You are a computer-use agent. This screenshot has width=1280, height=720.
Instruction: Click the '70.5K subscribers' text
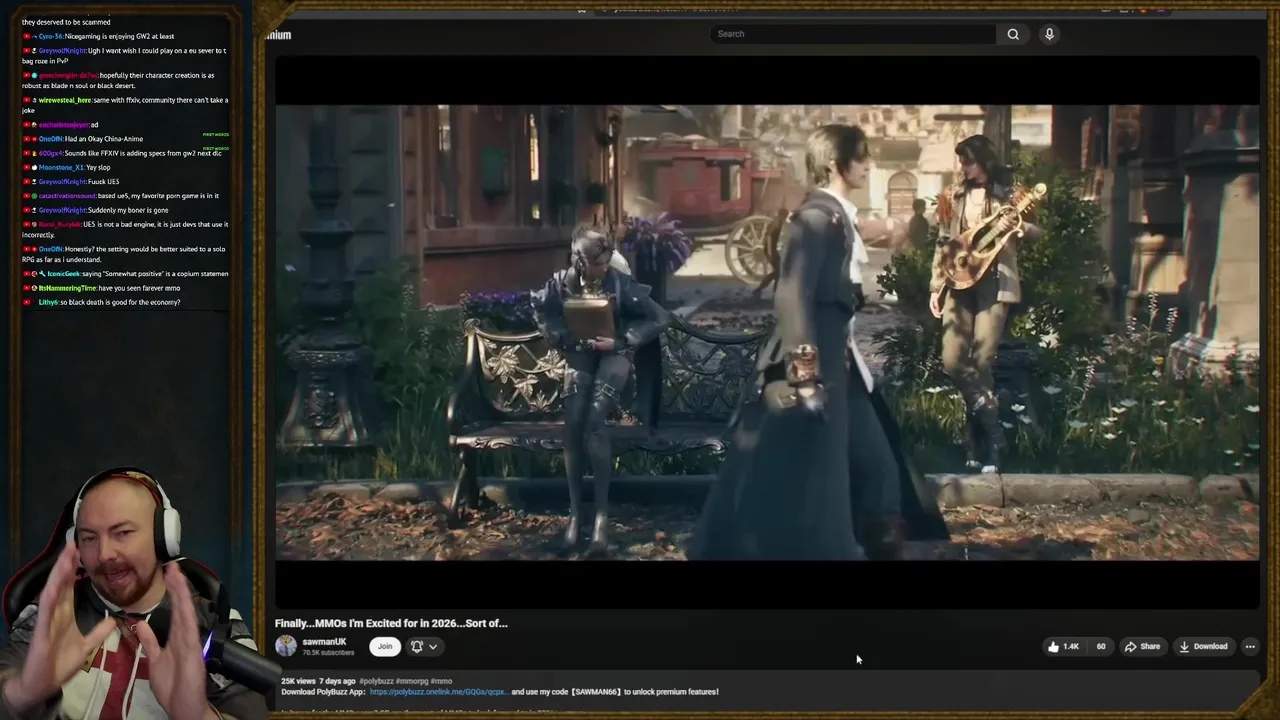tap(328, 653)
